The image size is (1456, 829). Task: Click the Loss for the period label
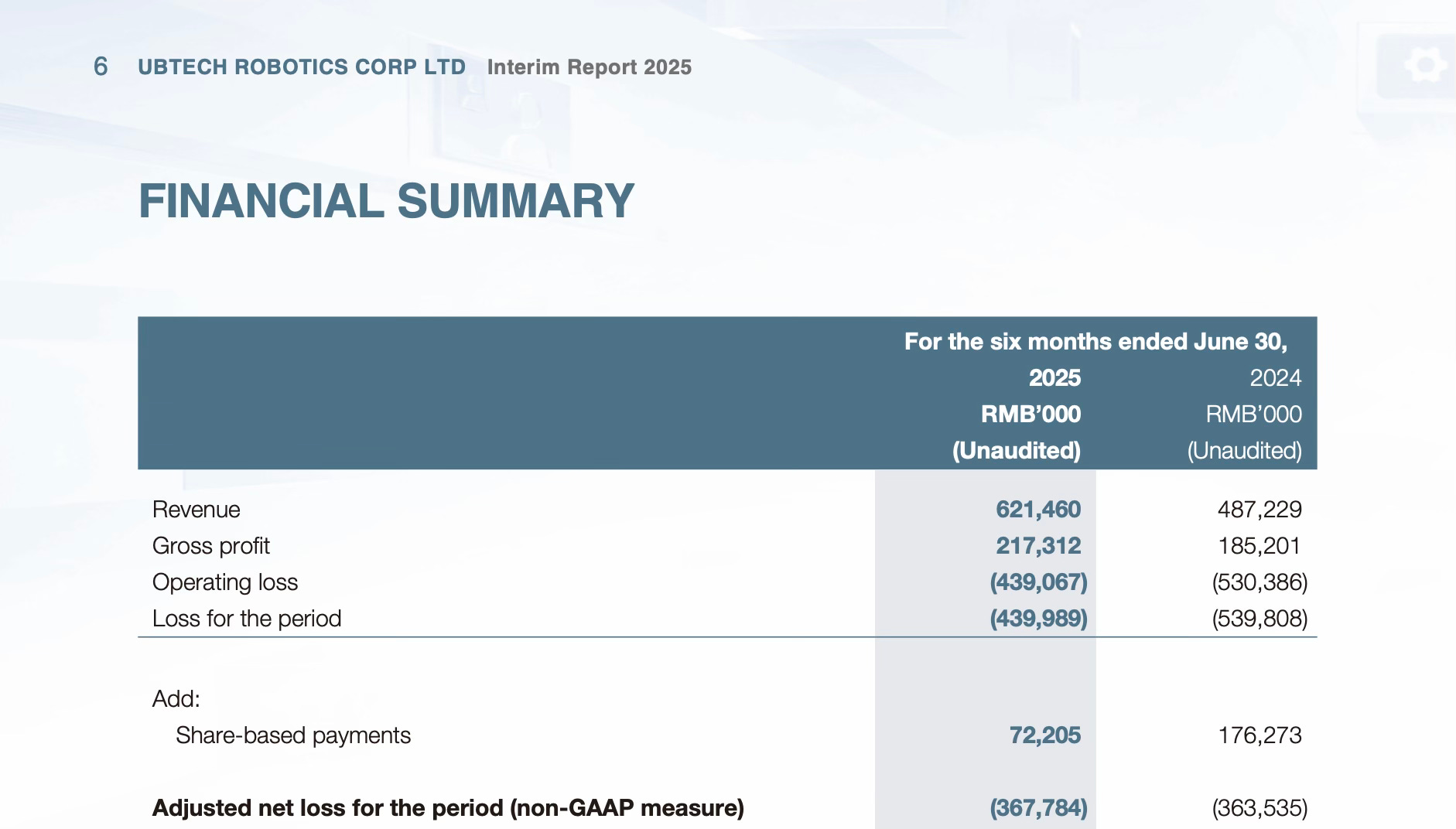click(247, 619)
